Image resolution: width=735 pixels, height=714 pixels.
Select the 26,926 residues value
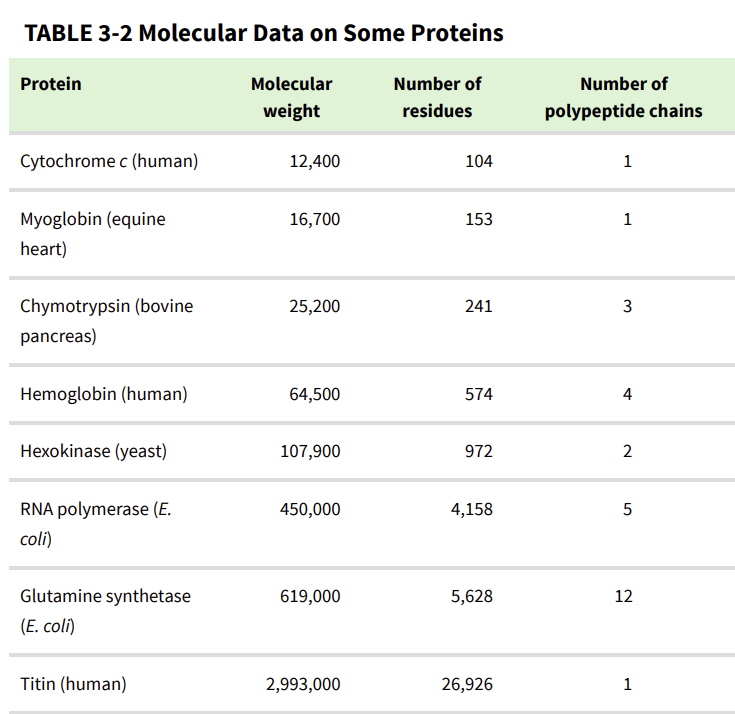[467, 684]
